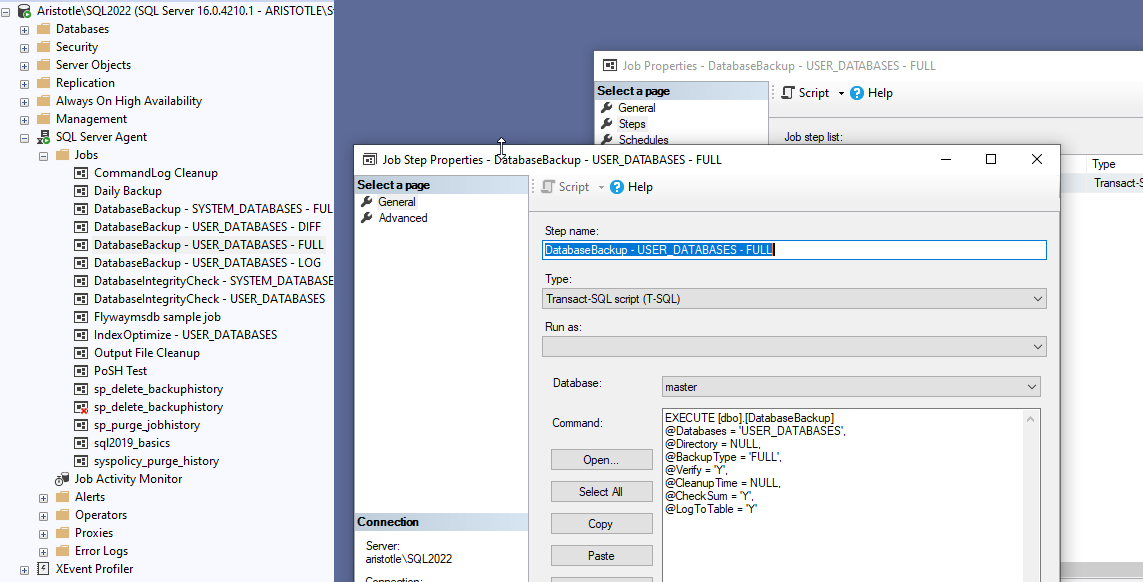Open the Run as dropdown
Viewport: 1143px width, 582px height.
(x=1038, y=347)
